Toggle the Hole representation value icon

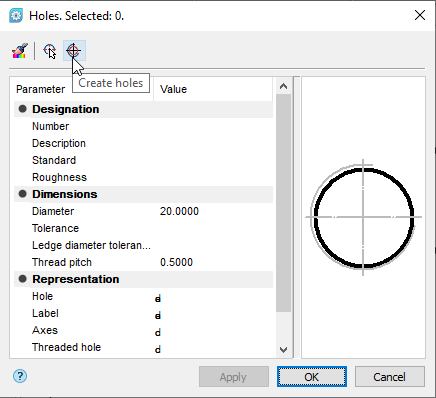pyautogui.click(x=158, y=299)
